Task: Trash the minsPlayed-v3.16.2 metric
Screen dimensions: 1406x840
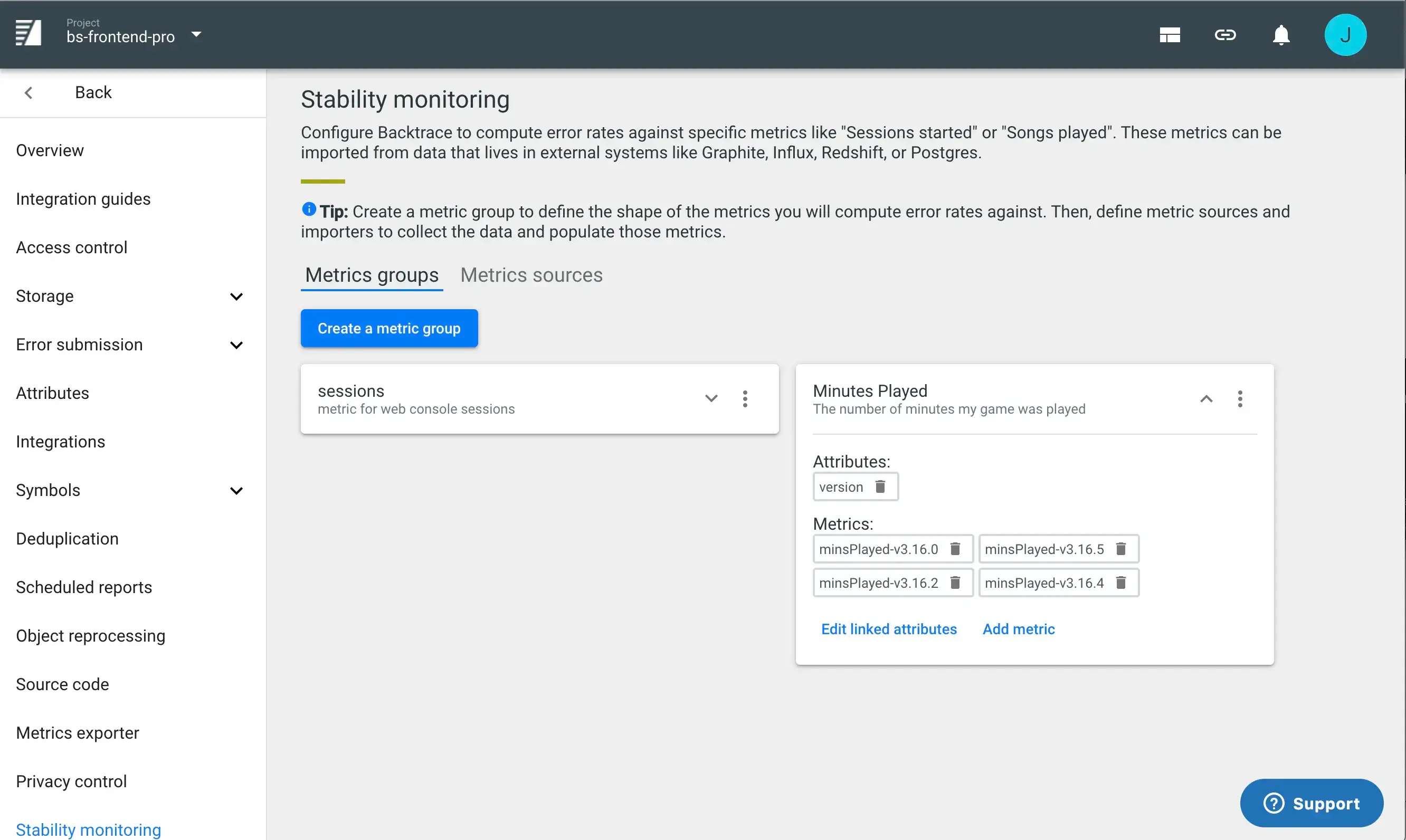Action: 955,583
